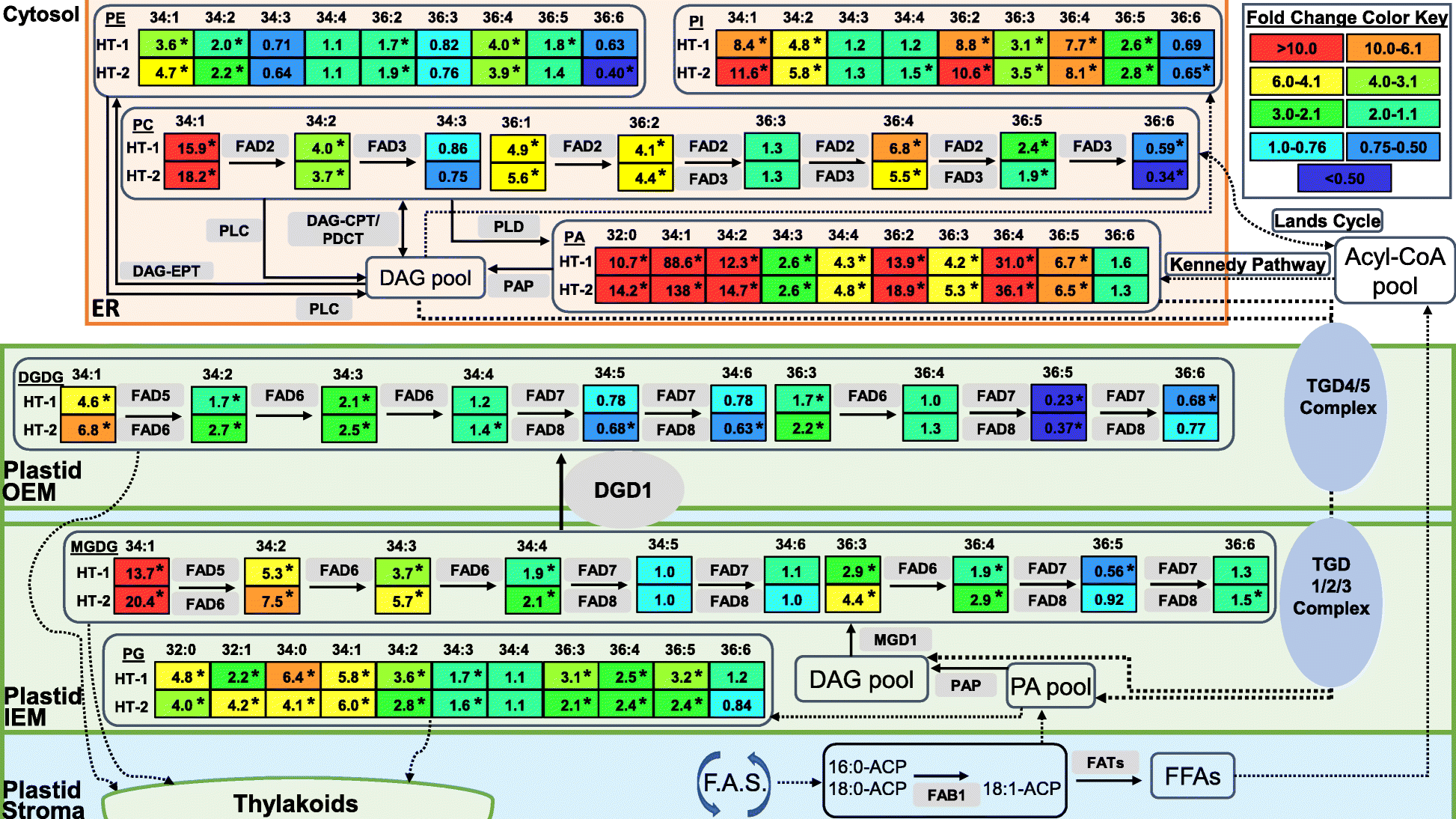This screenshot has width=1456, height=819.
Task: Select the 0.34* cell under PC 36:6
Action: point(1160,177)
